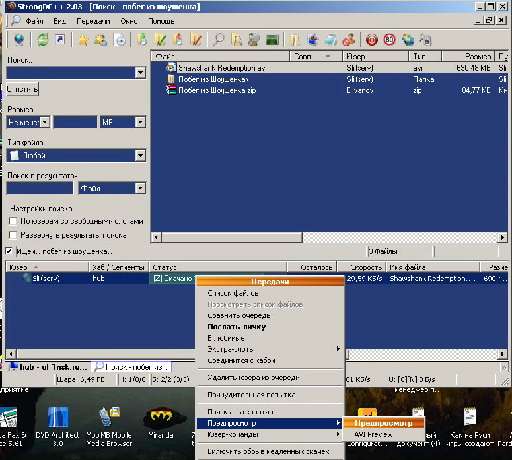This screenshot has height=460, width=512.
Task: Click the search spy toolbar icon
Action: pyautogui.click(x=254, y=40)
